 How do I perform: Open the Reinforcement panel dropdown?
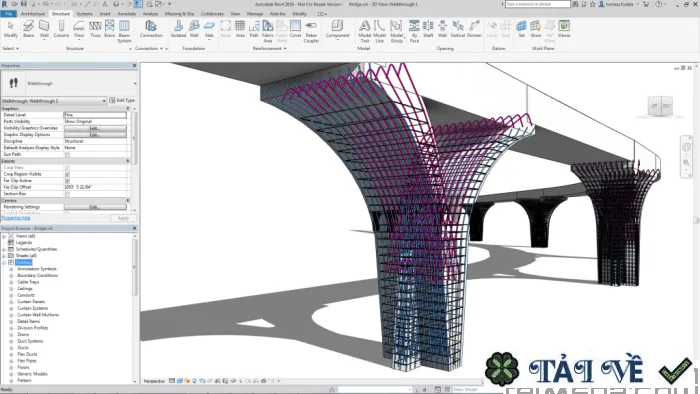tap(270, 48)
